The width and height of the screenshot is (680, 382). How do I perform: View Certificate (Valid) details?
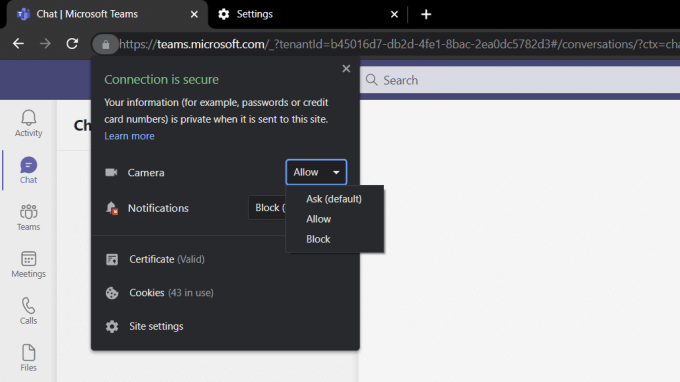(167, 259)
